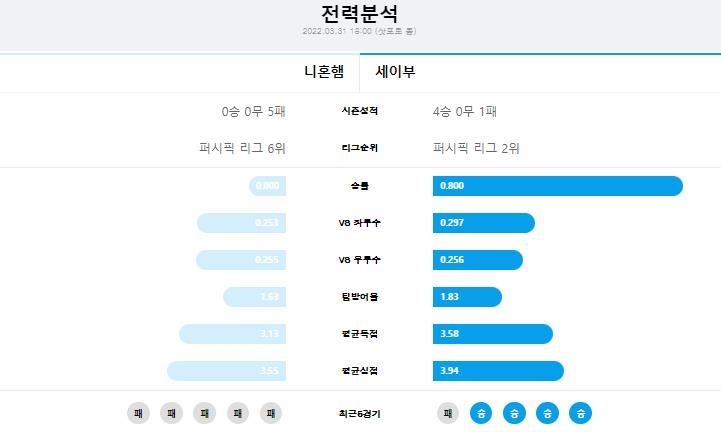Click 세이부's last 승 result badge
Viewport: 721px width, 432px height.
[x=580, y=413]
